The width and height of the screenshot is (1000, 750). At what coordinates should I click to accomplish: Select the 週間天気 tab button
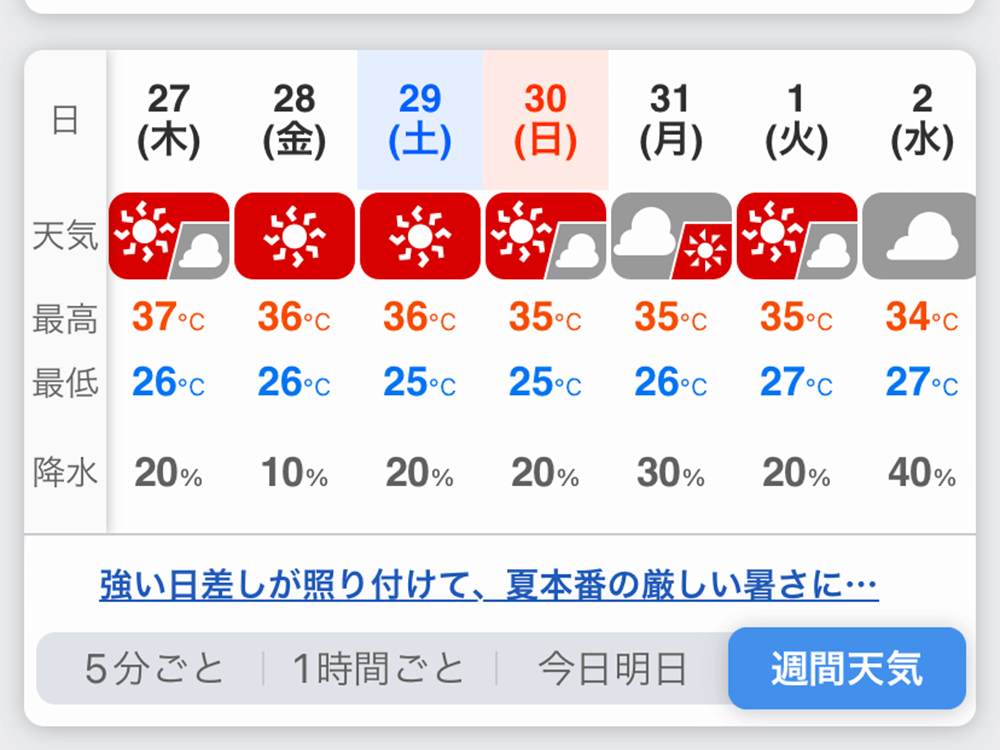[847, 668]
